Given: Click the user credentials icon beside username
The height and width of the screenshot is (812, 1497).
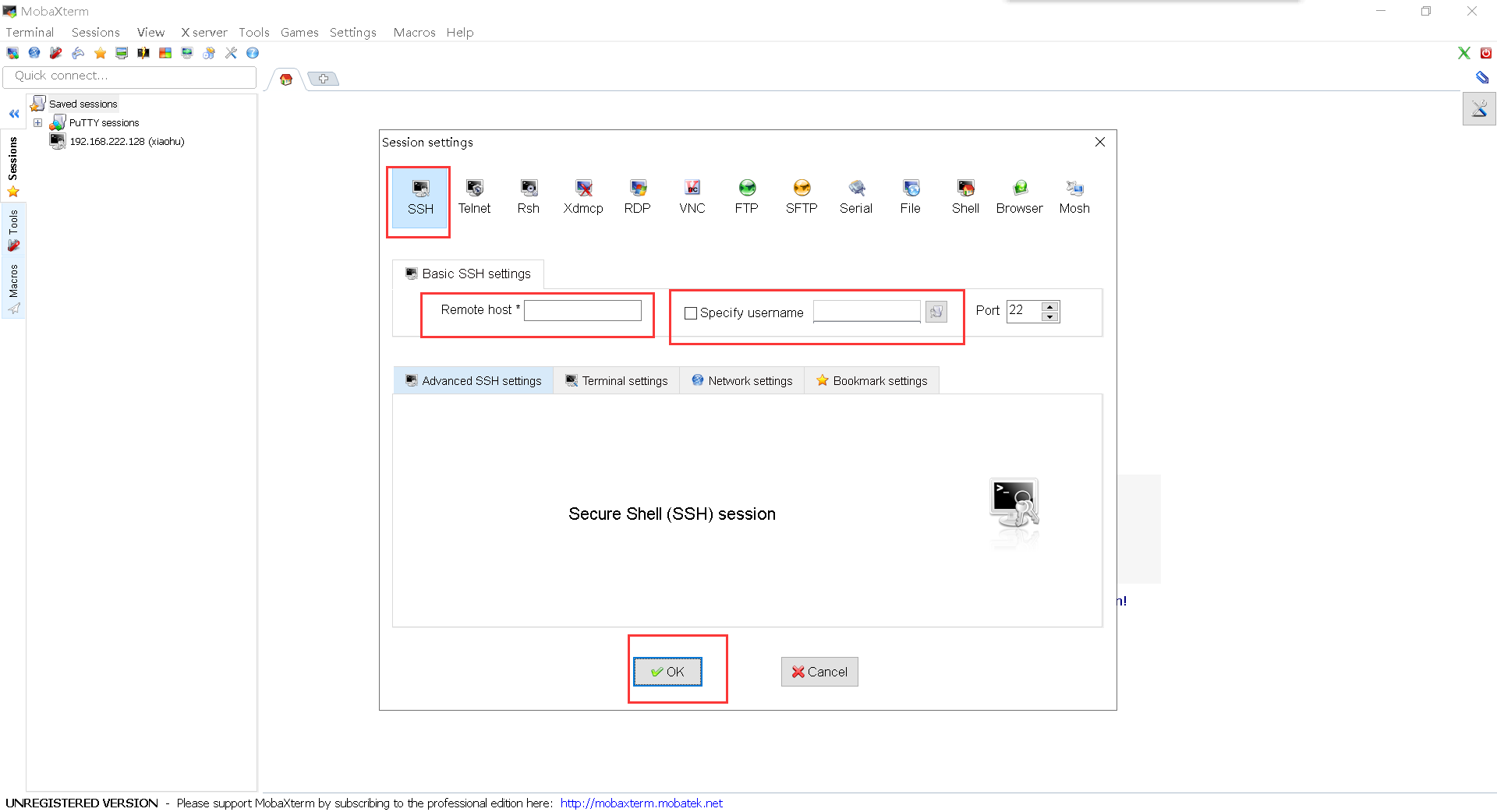Looking at the screenshot, I should (x=936, y=312).
